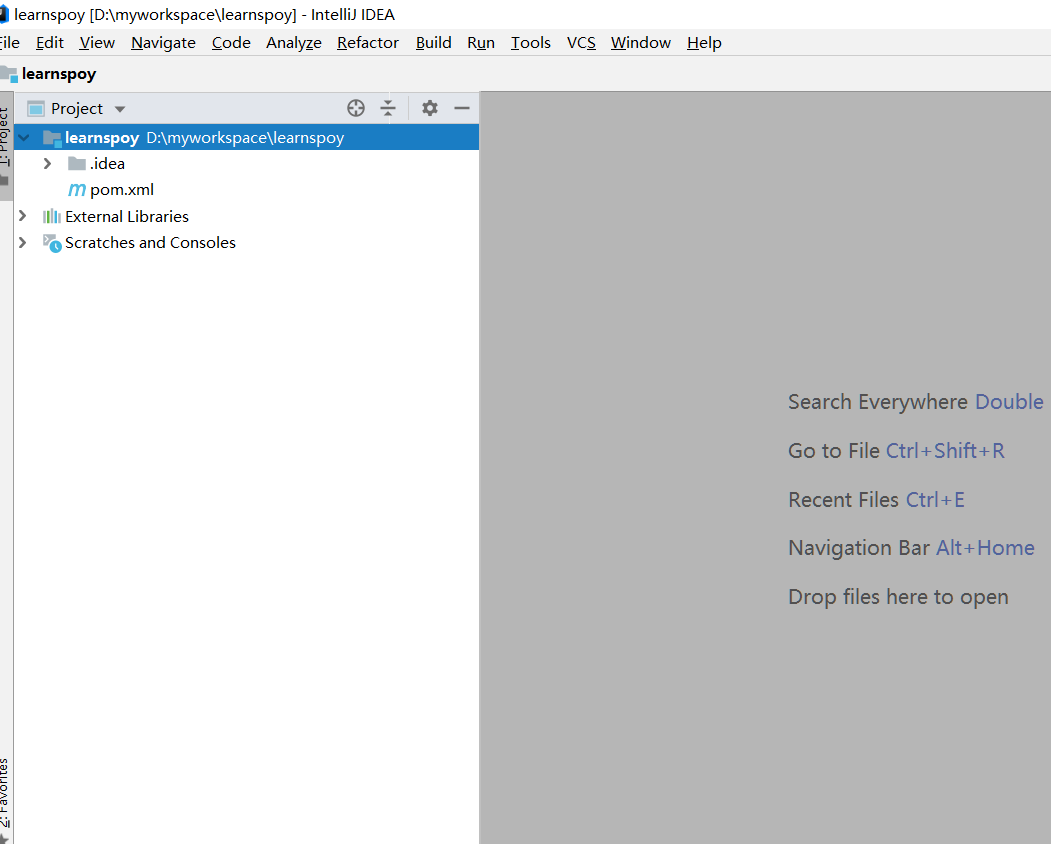
Task: Open the Window menu
Action: (x=641, y=43)
